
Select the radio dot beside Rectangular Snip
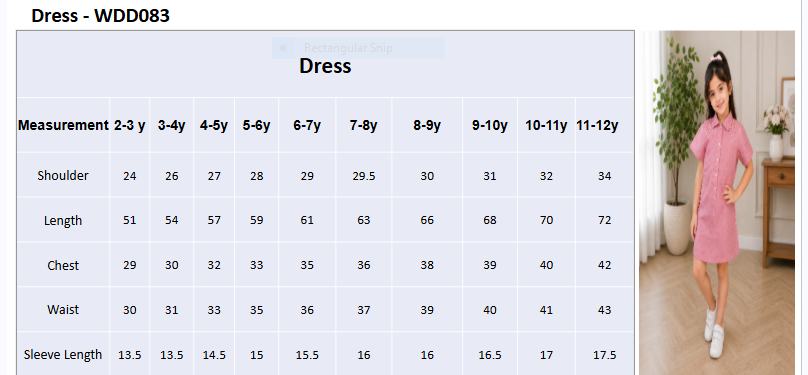click(282, 48)
